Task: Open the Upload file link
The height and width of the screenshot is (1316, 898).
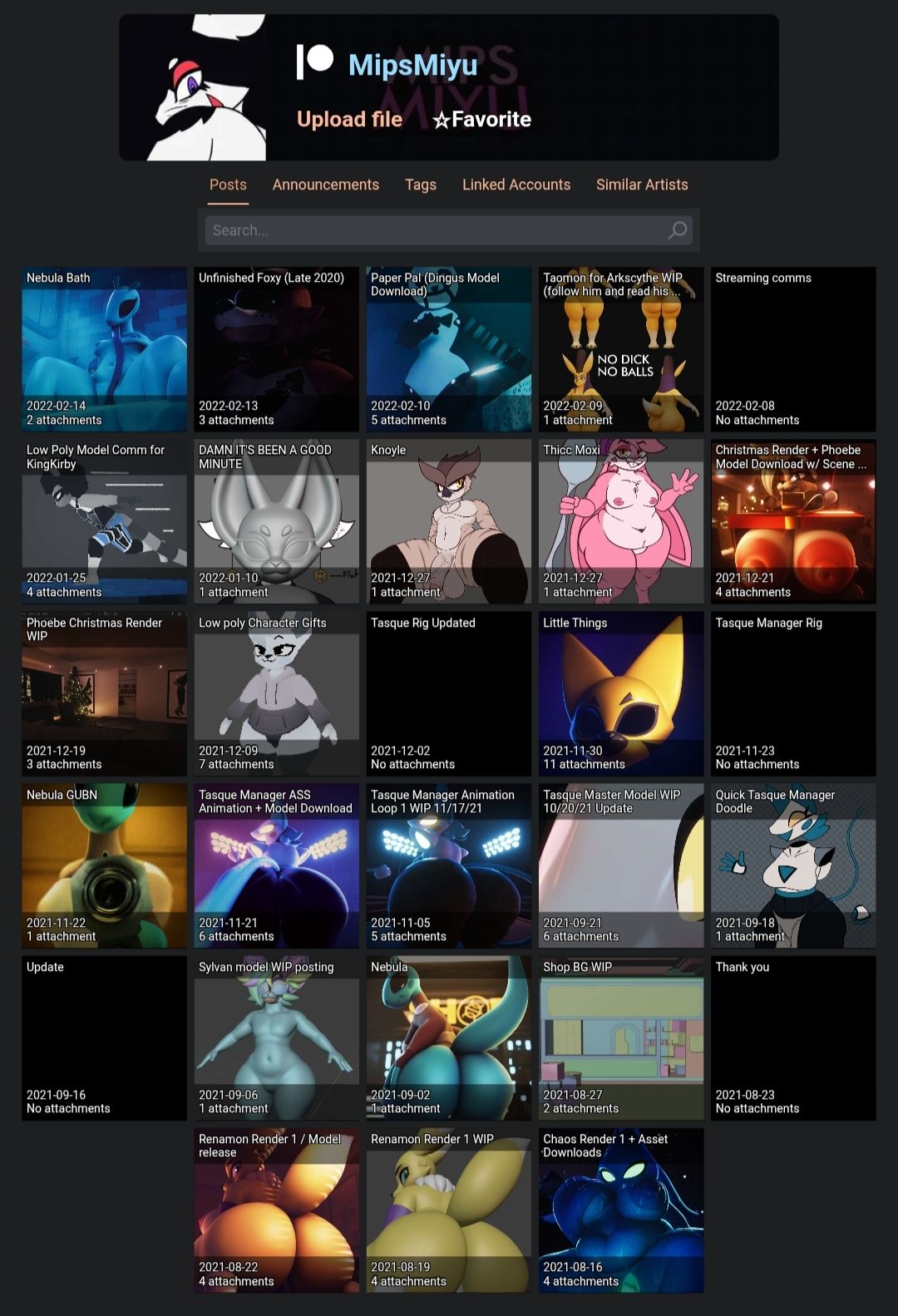Action: (349, 120)
